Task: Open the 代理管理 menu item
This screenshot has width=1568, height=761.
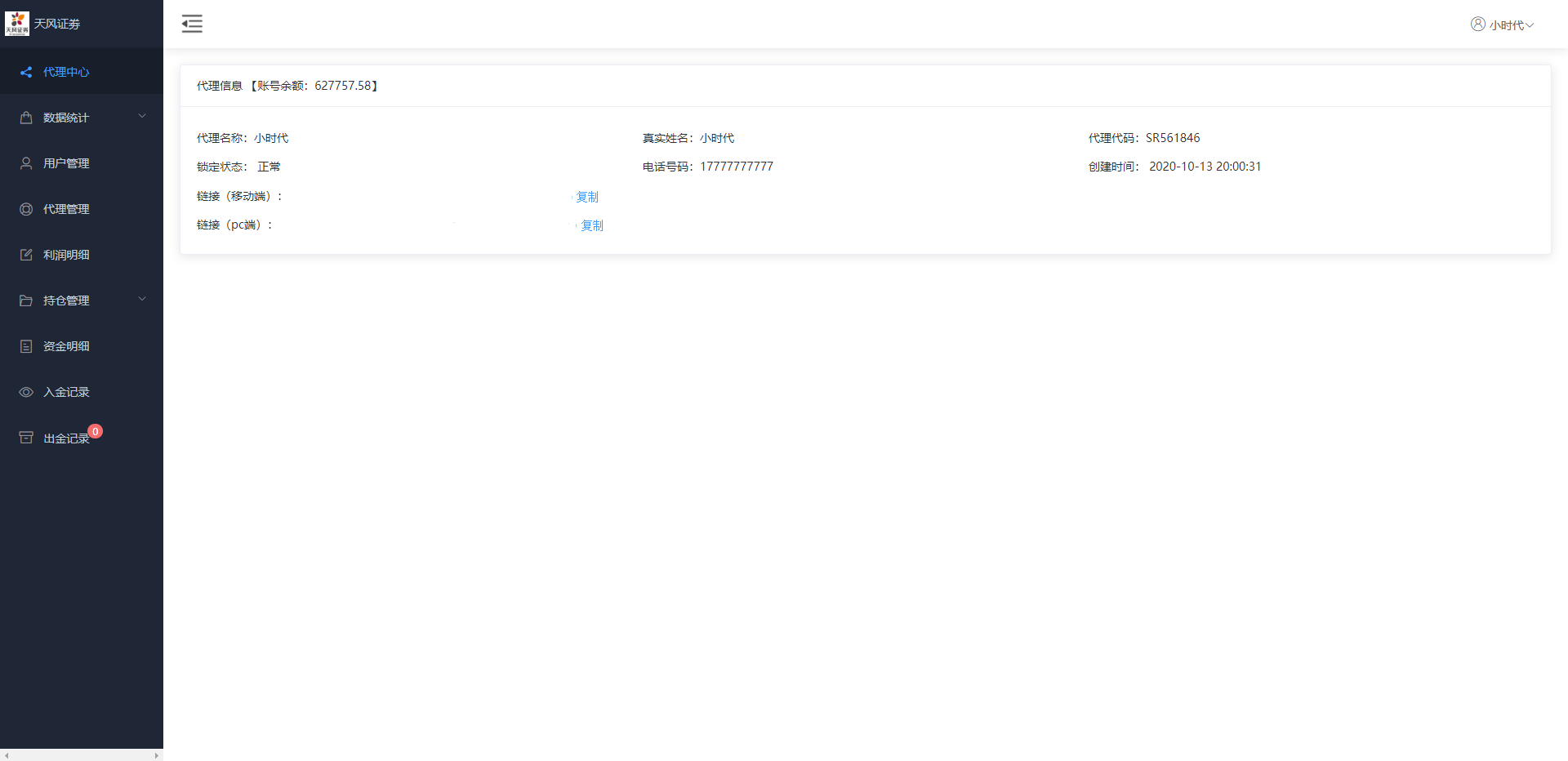Action: click(66, 209)
